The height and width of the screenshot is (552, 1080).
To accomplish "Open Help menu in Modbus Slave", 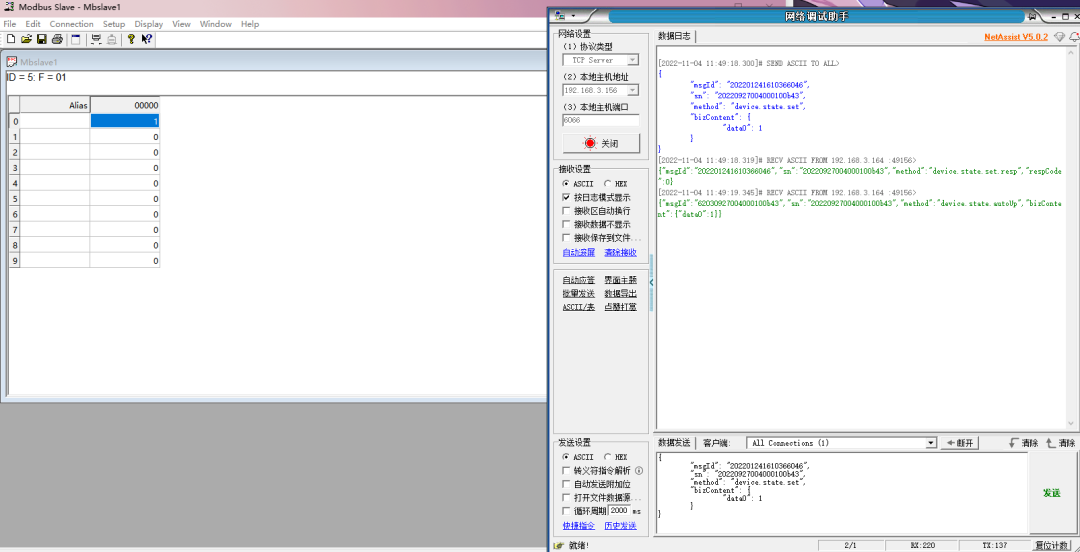I will [x=250, y=24].
